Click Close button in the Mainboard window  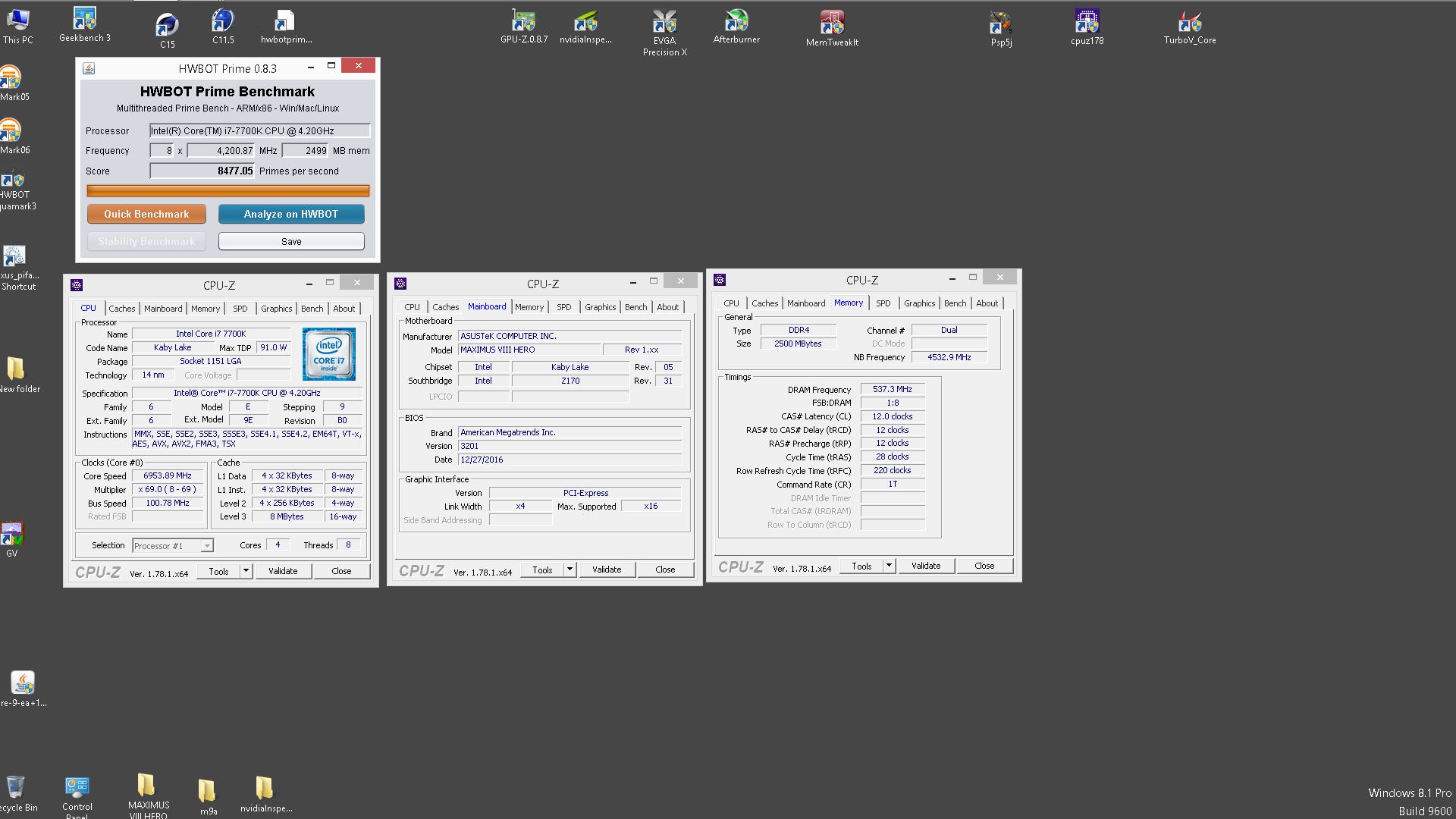pos(665,570)
